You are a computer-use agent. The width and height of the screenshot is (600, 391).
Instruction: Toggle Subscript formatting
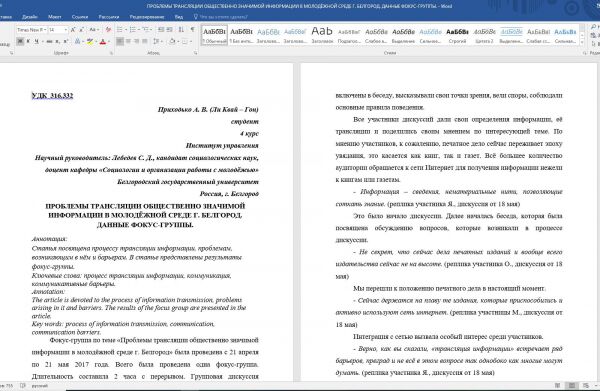coord(57,41)
